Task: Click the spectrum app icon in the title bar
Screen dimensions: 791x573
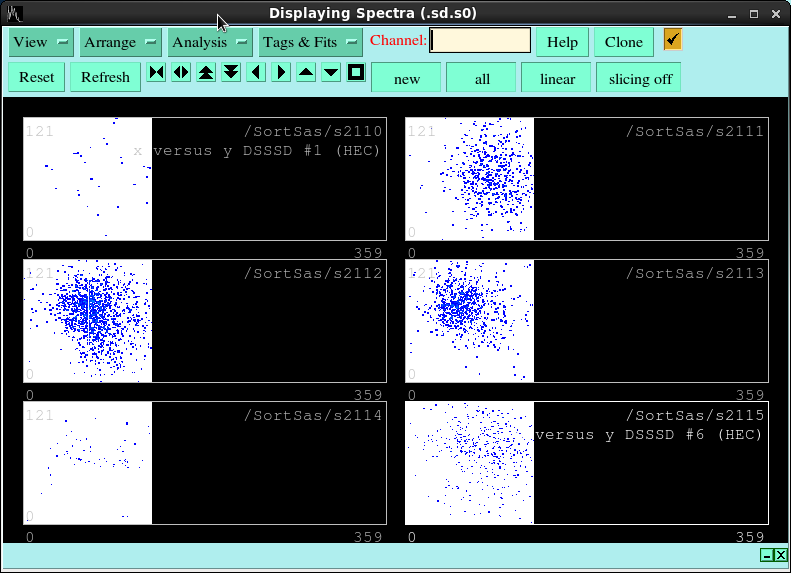Action: tap(14, 14)
